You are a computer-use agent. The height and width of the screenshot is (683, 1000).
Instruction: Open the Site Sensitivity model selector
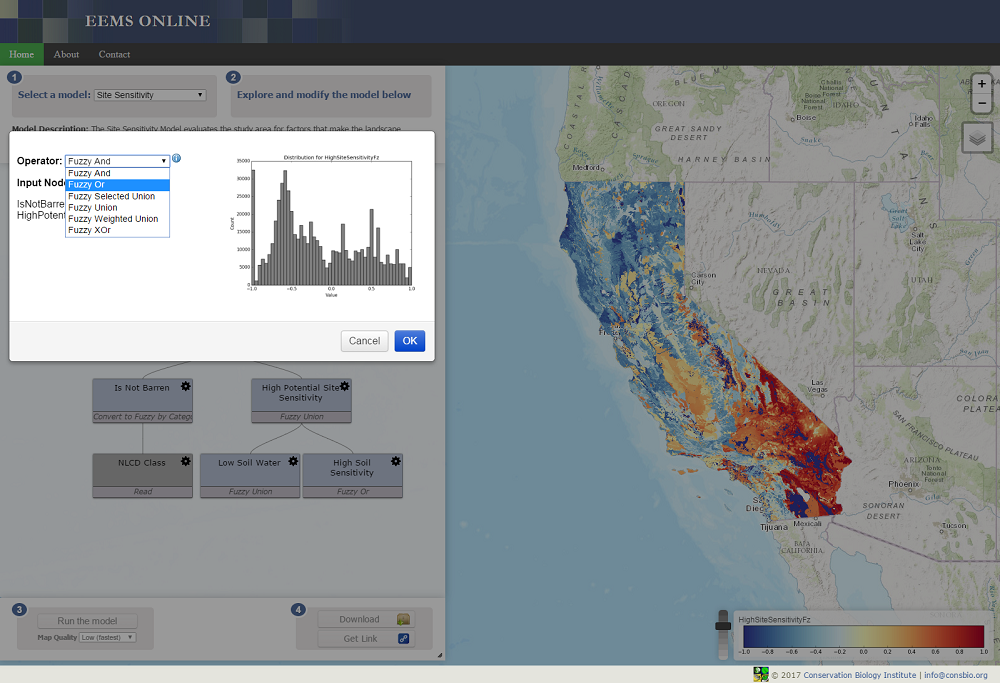[150, 95]
